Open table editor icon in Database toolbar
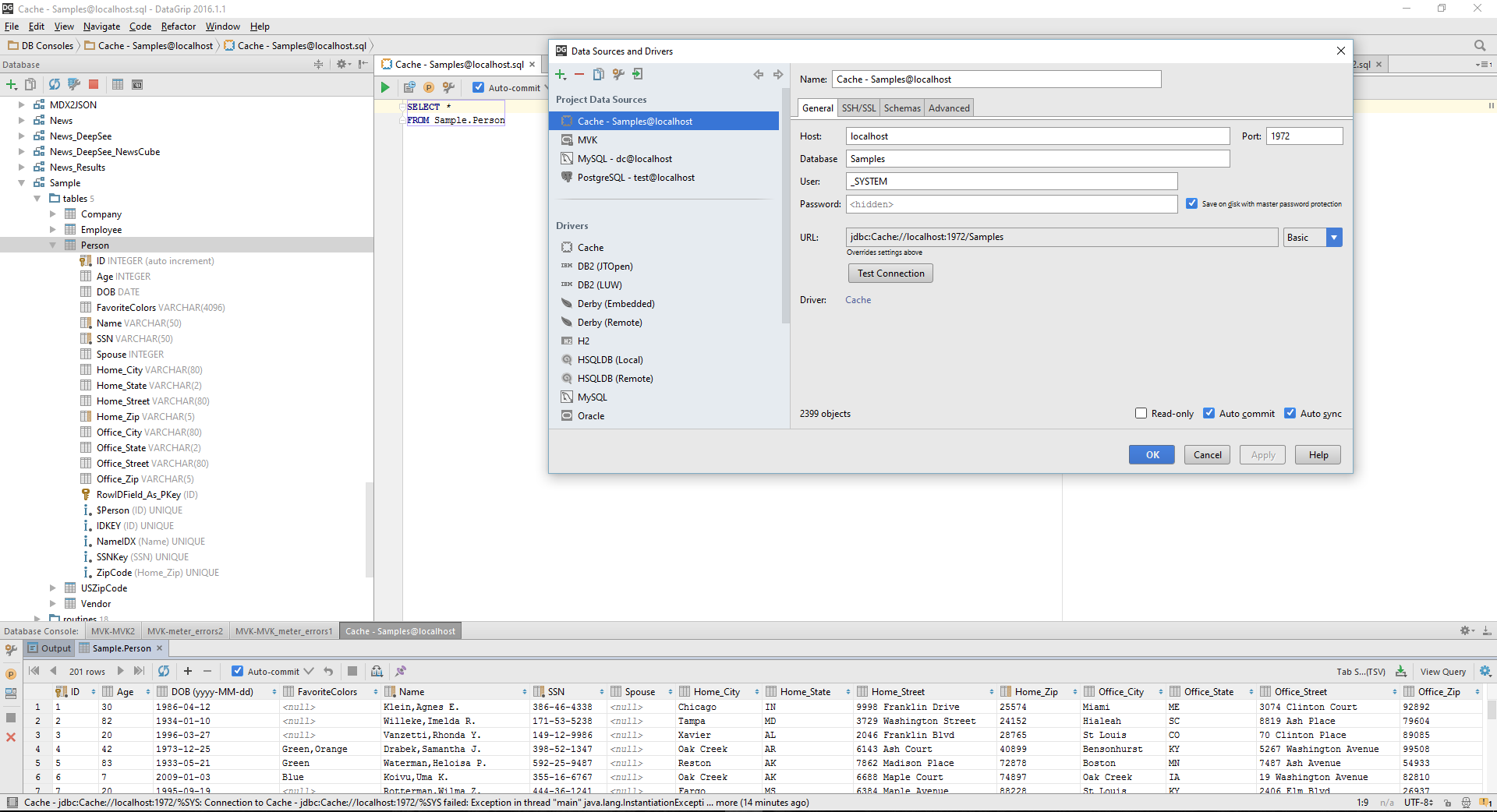This screenshot has width=1497, height=812. click(x=118, y=84)
